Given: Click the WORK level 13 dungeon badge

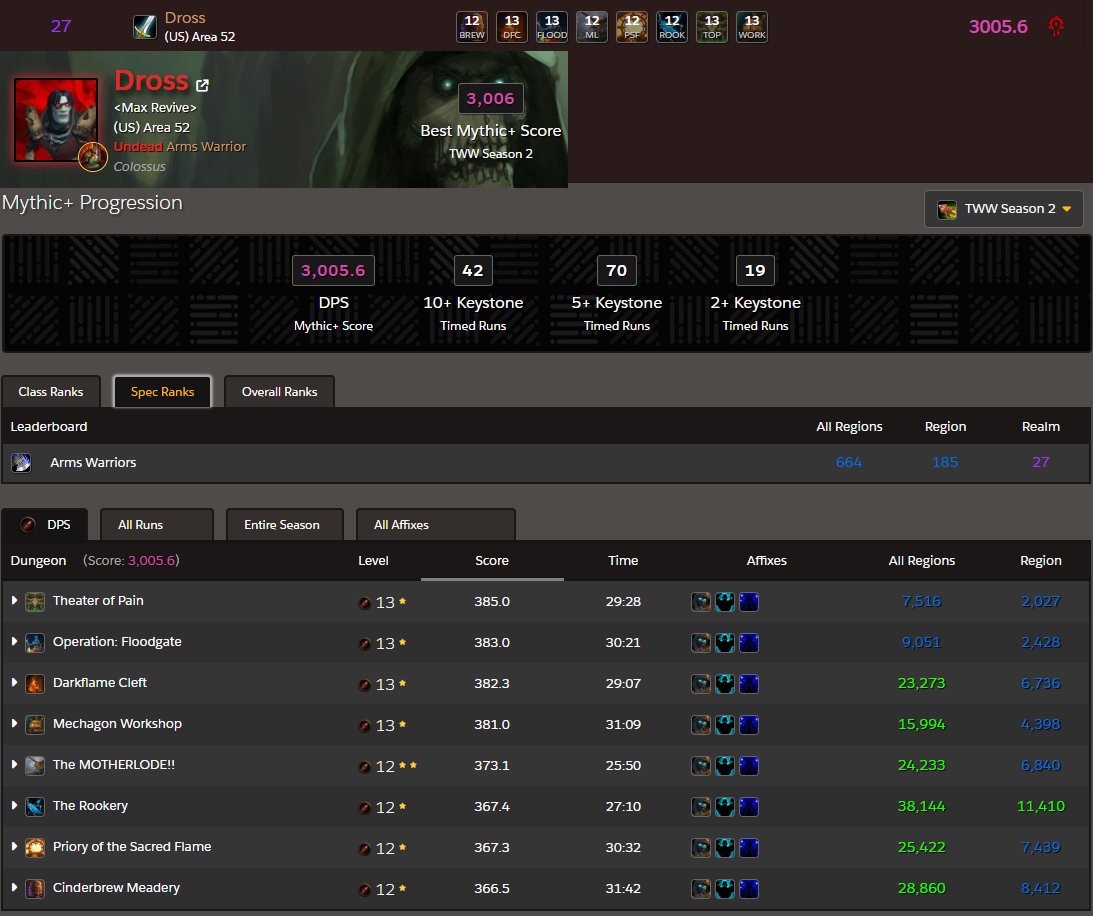Looking at the screenshot, I should (752, 27).
